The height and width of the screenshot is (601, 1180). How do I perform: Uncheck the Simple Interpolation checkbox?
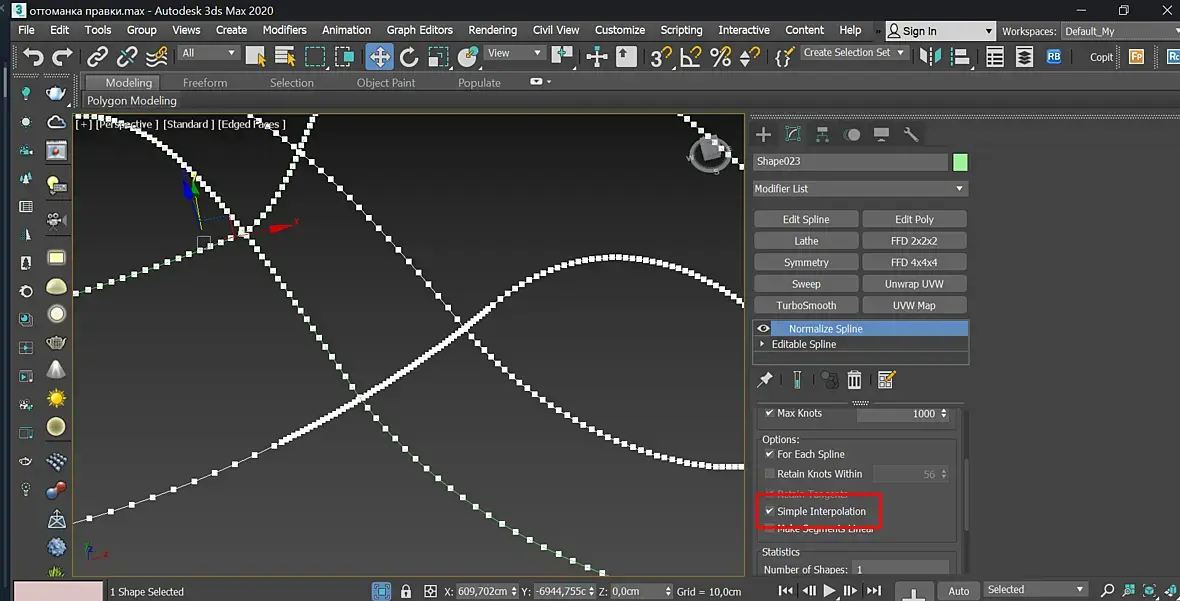pos(769,511)
